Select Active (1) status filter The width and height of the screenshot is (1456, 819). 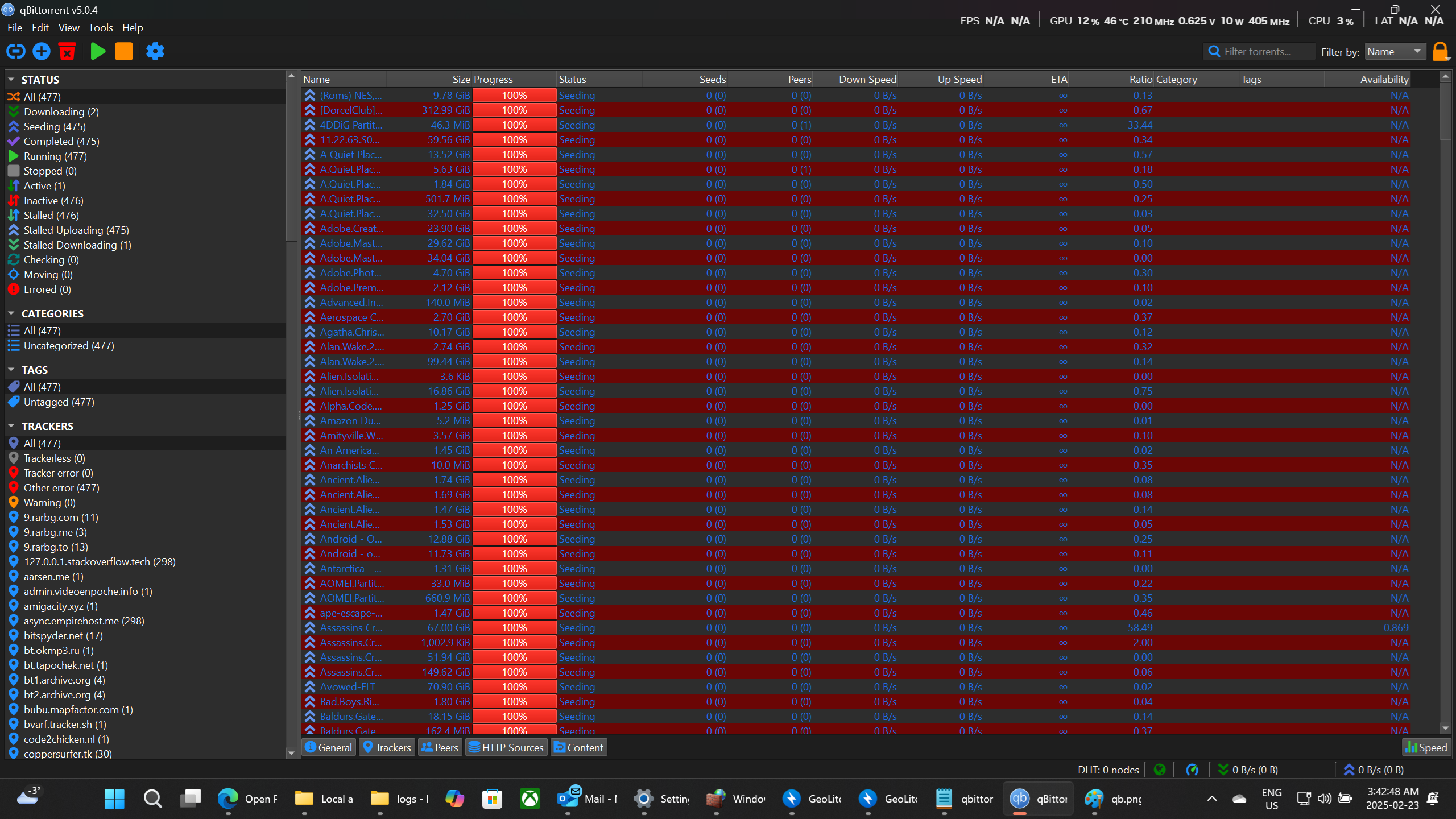[x=146, y=186]
